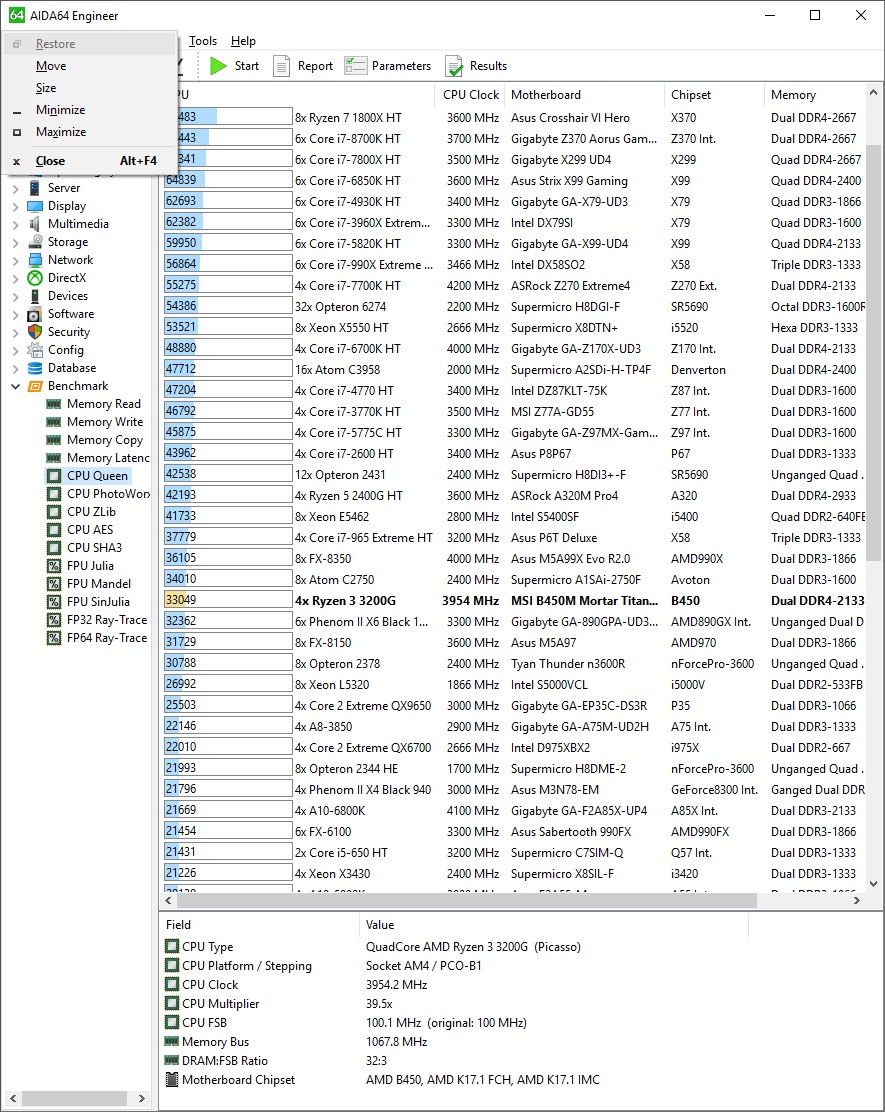Select the Software icon in tree
The width and height of the screenshot is (885, 1112).
pos(35,314)
